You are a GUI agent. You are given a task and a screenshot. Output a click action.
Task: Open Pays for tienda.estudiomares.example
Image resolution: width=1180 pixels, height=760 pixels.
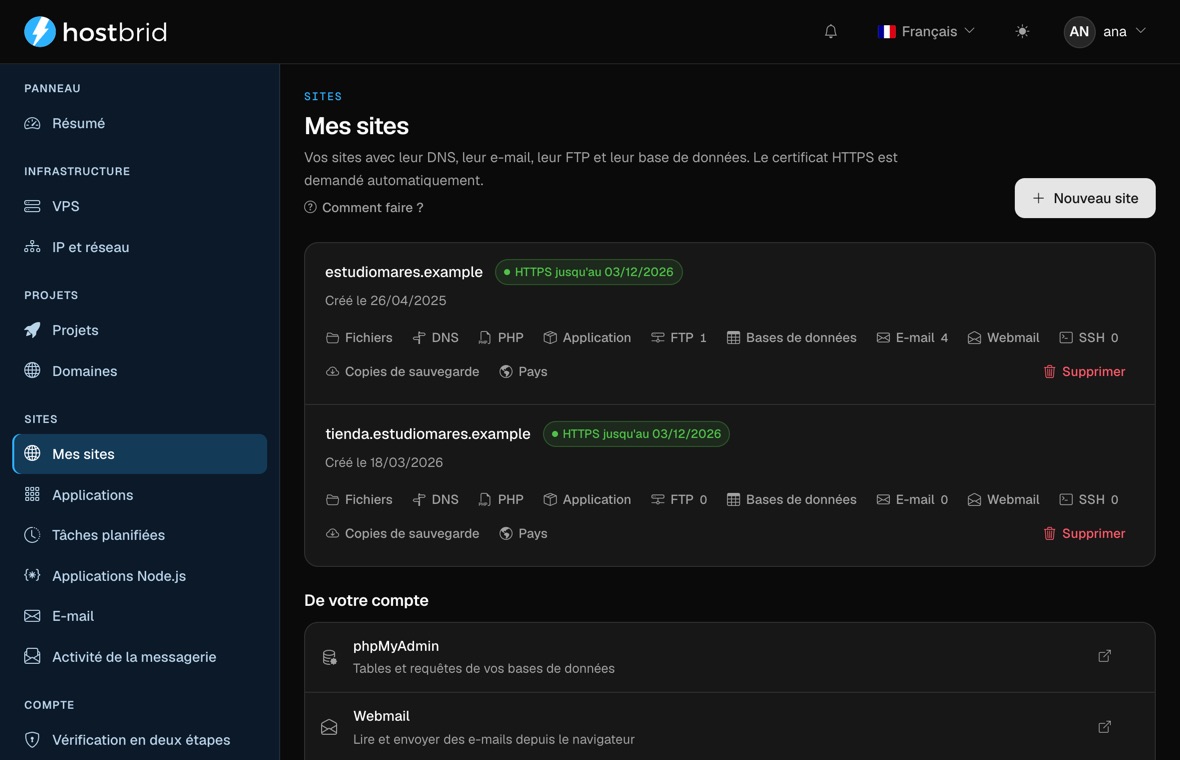point(523,534)
